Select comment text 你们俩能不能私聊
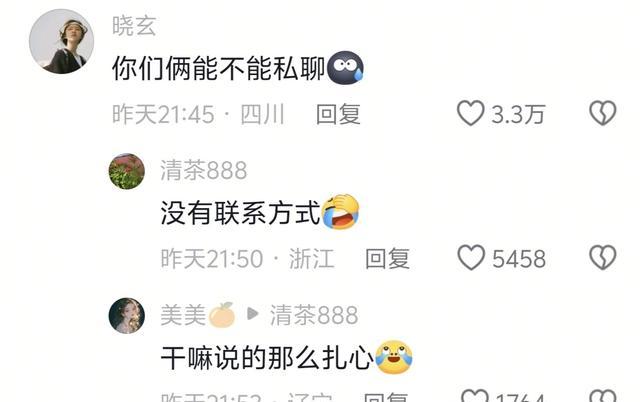 pyautogui.click(x=219, y=68)
